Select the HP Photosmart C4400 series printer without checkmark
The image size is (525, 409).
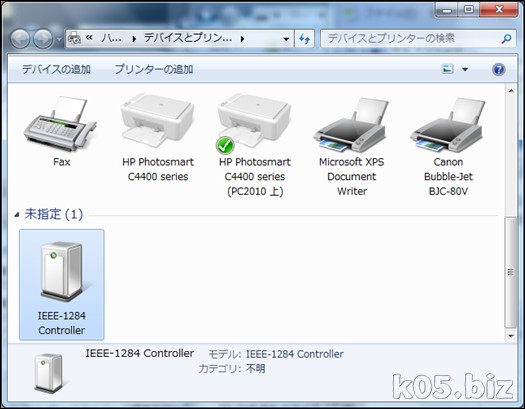tap(158, 120)
